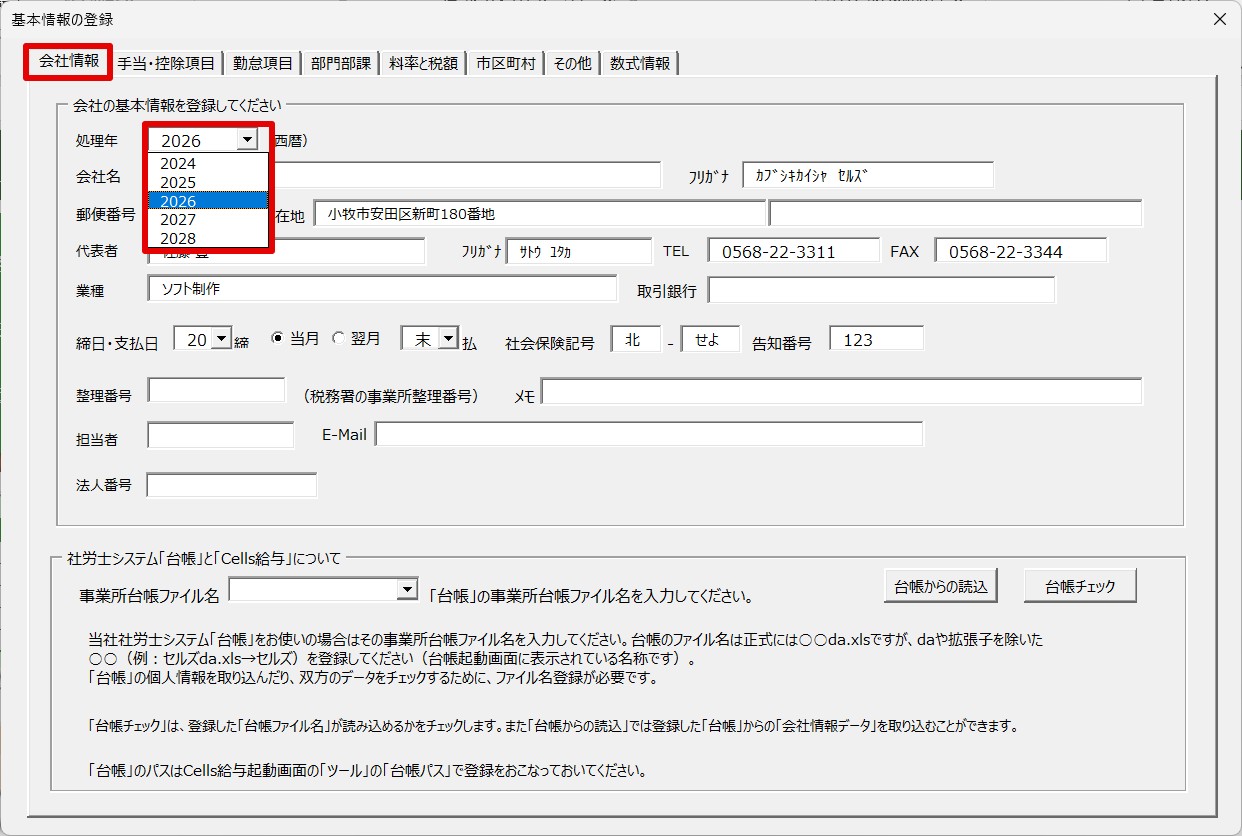Open the 事業所台帳ファイル名 combo box
Viewport: 1242px width, 836px height.
tap(406, 591)
